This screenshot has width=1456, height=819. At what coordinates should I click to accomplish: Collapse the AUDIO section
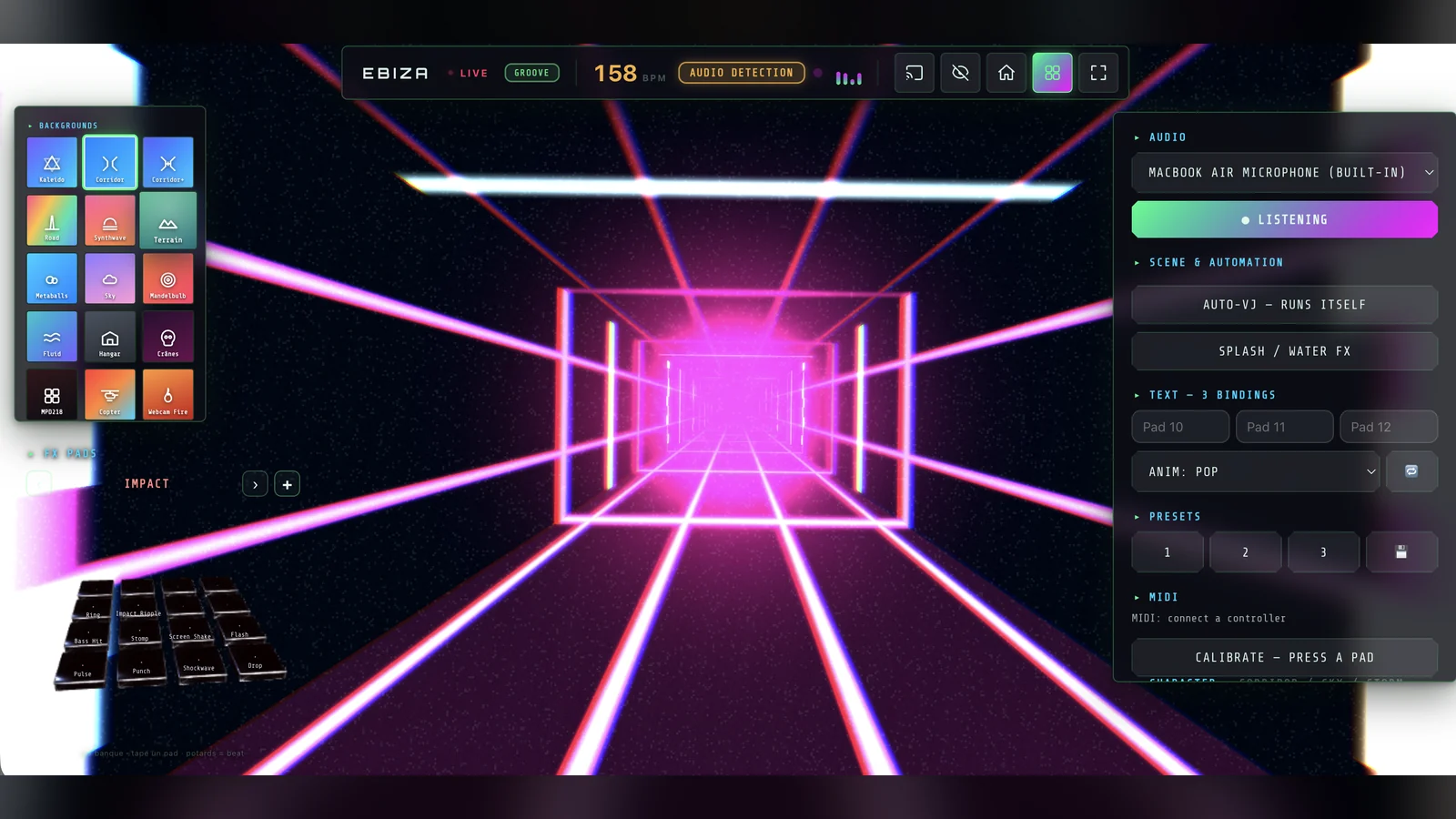coord(1160,137)
